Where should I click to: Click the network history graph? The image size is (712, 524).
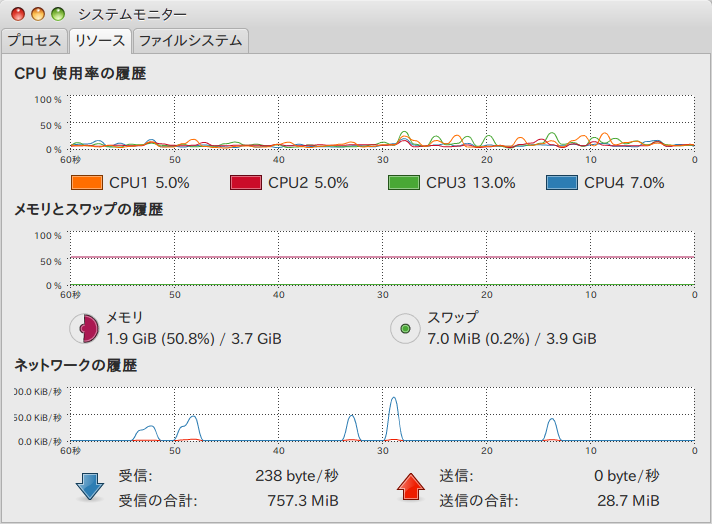click(x=382, y=414)
